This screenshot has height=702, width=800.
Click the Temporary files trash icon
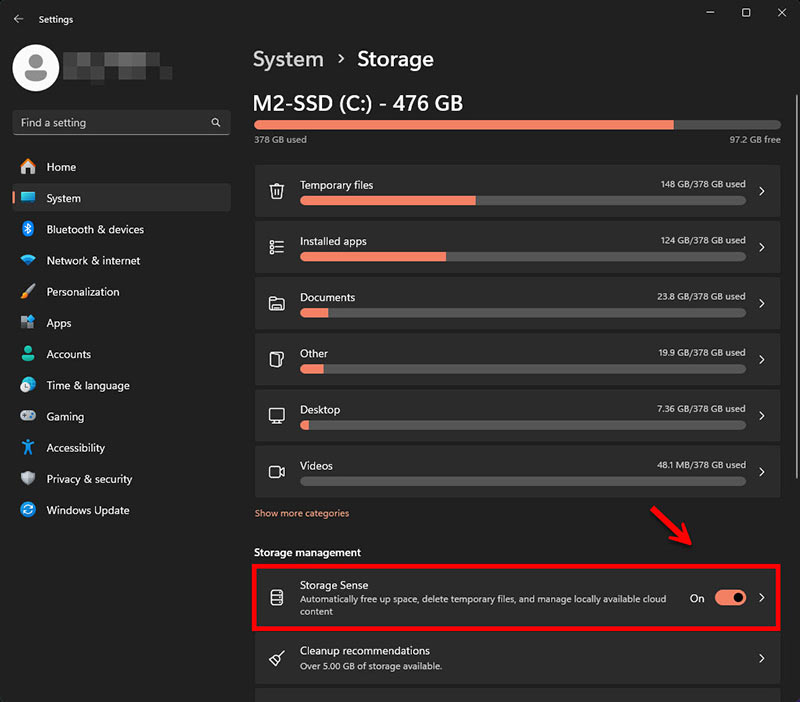(x=277, y=191)
